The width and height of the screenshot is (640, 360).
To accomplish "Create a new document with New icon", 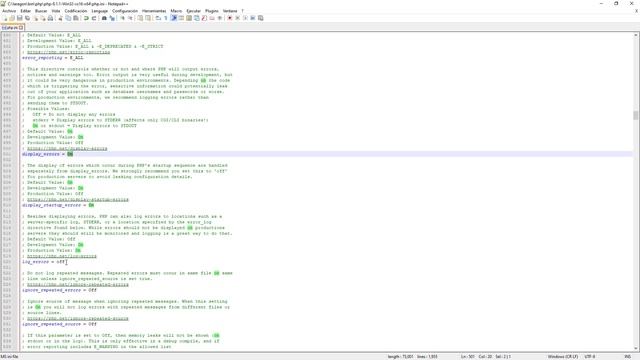I will click(5, 18).
